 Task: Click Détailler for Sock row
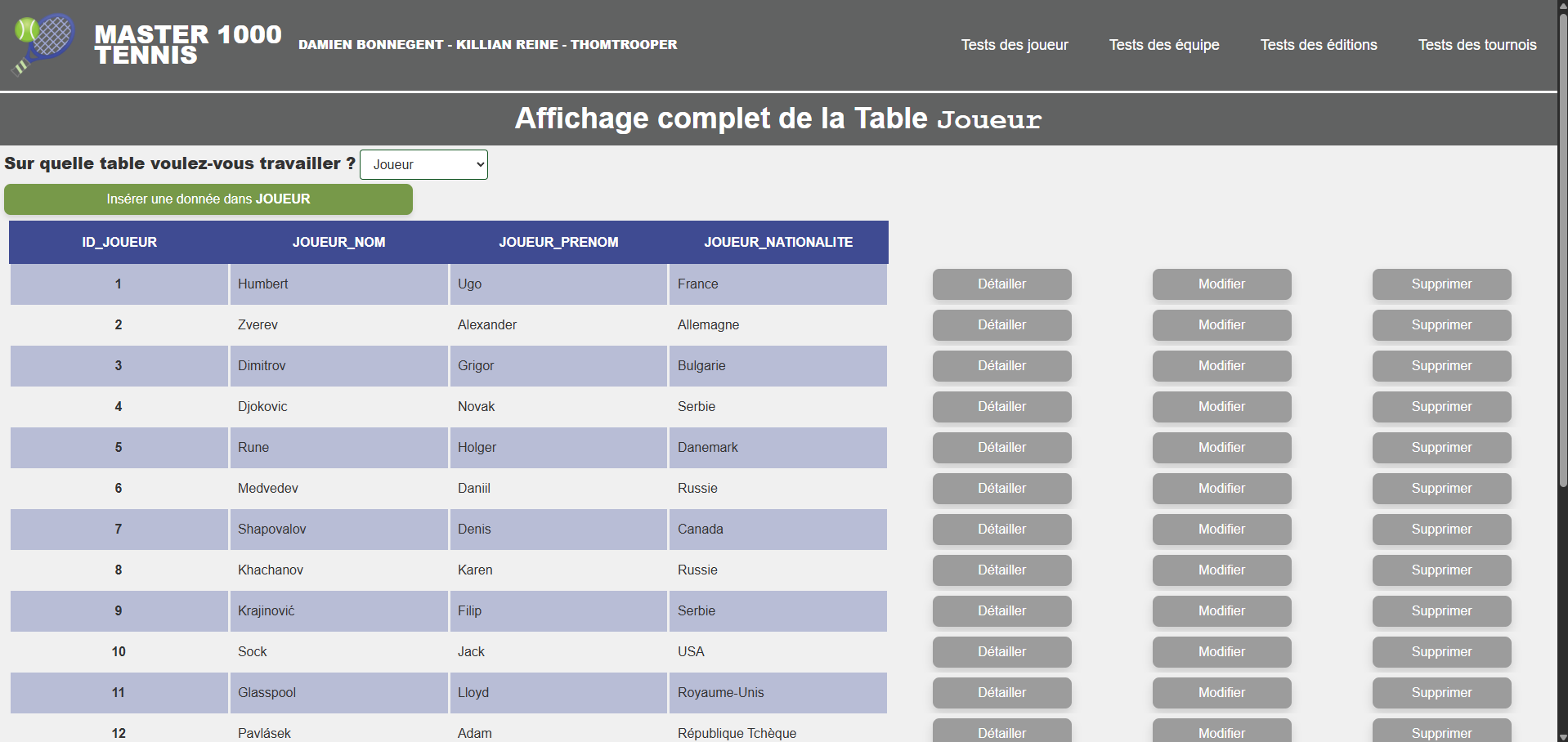[x=1002, y=652]
